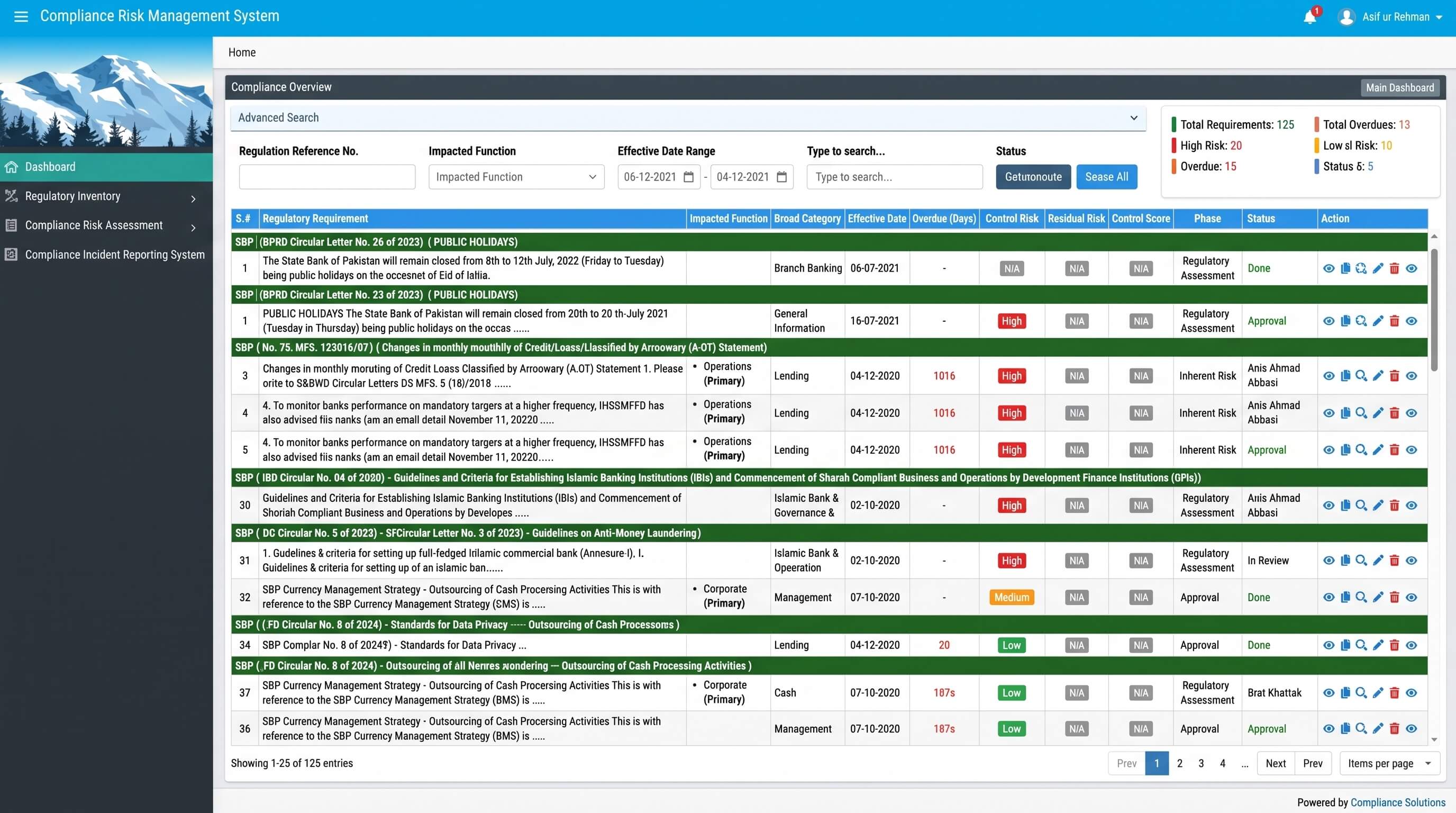
Task: Click magnifier icon in row 32
Action: pos(1362,598)
